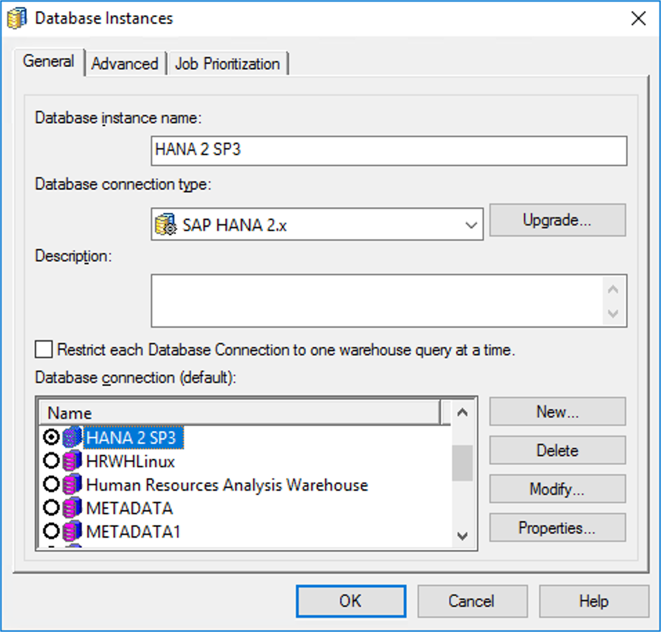This screenshot has height=632, width=661.
Task: Switch to the General tab
Action: tap(48, 62)
